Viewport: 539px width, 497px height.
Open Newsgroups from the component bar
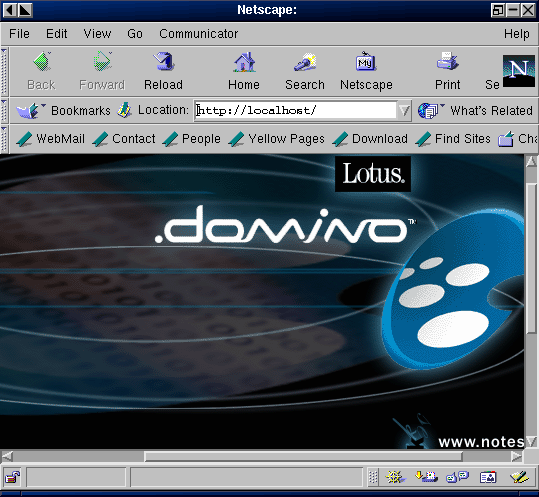[457, 477]
